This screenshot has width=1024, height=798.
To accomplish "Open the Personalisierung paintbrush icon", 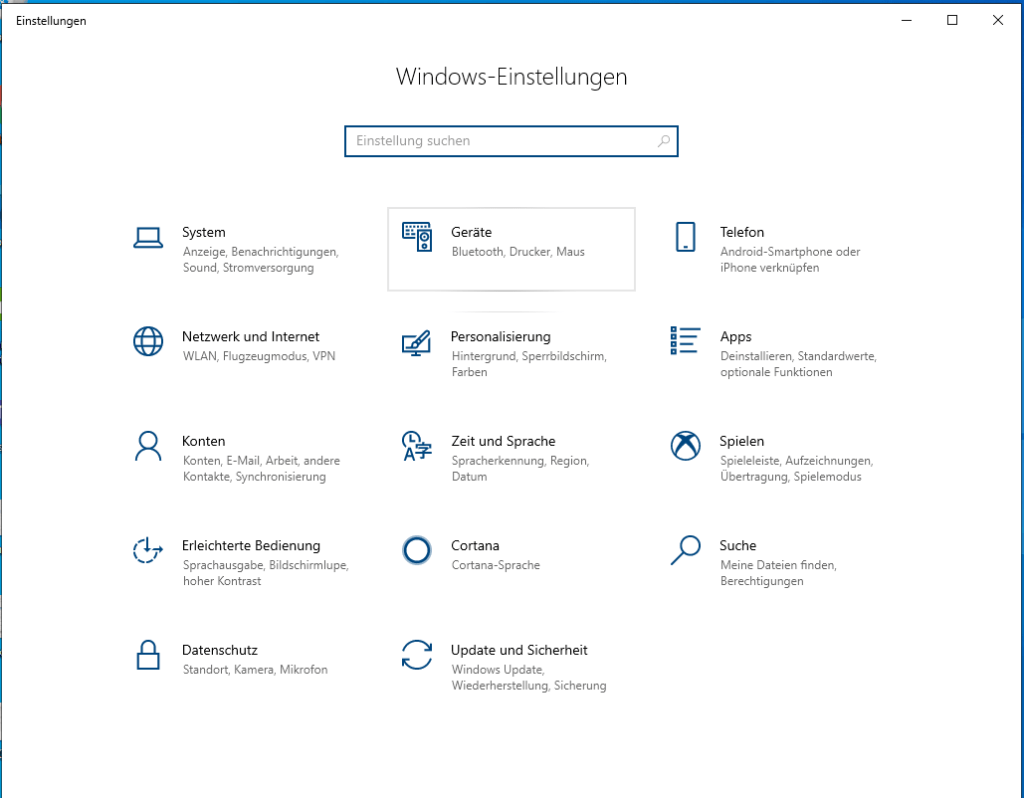I will pyautogui.click(x=416, y=342).
